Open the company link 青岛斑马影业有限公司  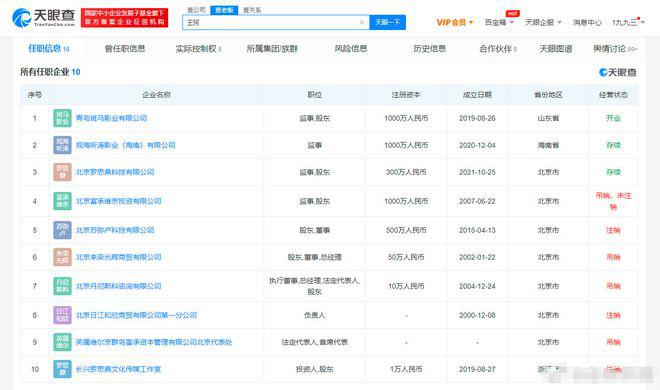112,118
